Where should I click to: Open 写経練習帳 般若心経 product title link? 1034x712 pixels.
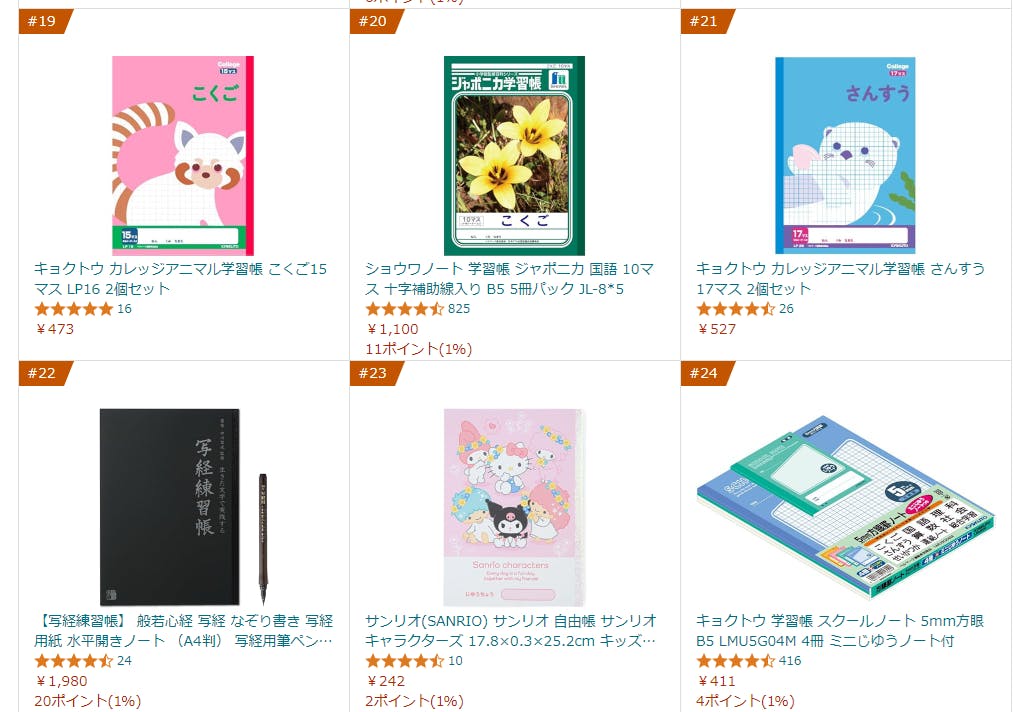184,631
